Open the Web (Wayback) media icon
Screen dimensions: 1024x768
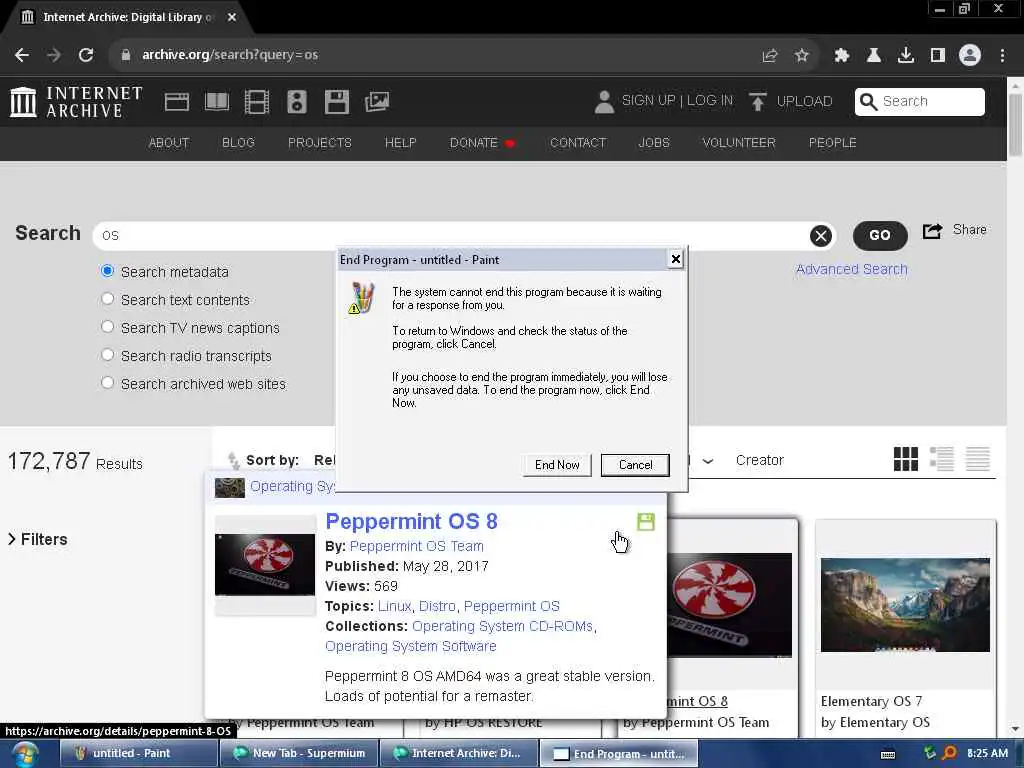176,102
